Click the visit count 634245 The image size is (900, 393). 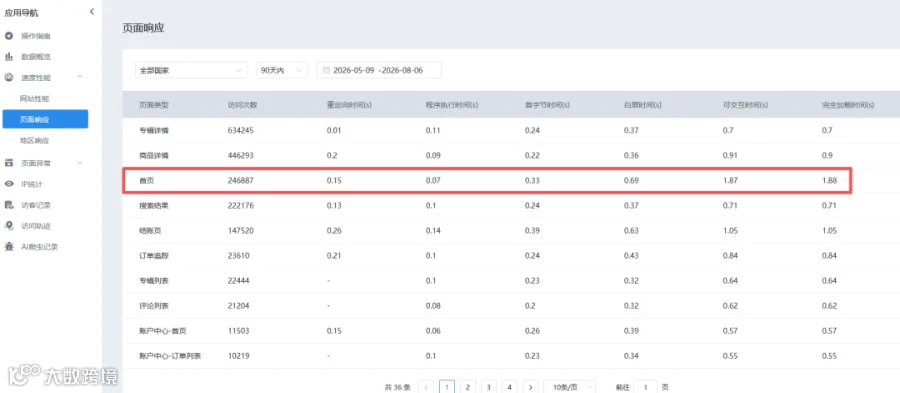(240, 130)
